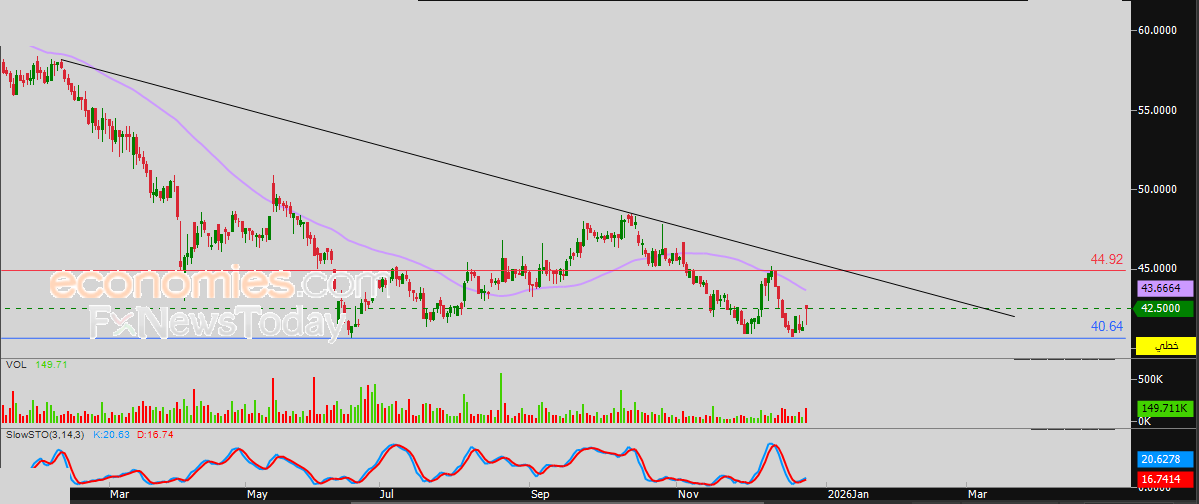
Task: Select the red 44.92 resistance level label
Action: click(x=1106, y=259)
